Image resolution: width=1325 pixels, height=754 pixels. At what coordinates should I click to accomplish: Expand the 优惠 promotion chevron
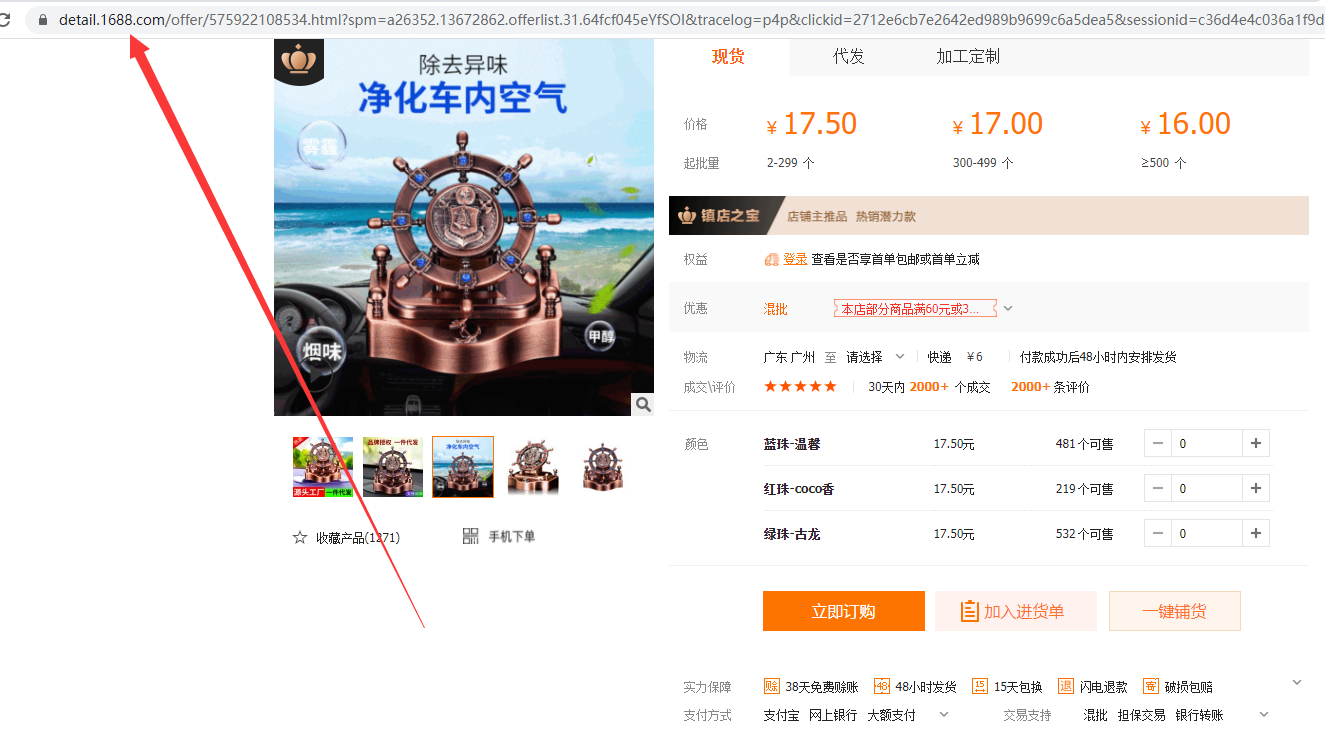(x=1008, y=308)
